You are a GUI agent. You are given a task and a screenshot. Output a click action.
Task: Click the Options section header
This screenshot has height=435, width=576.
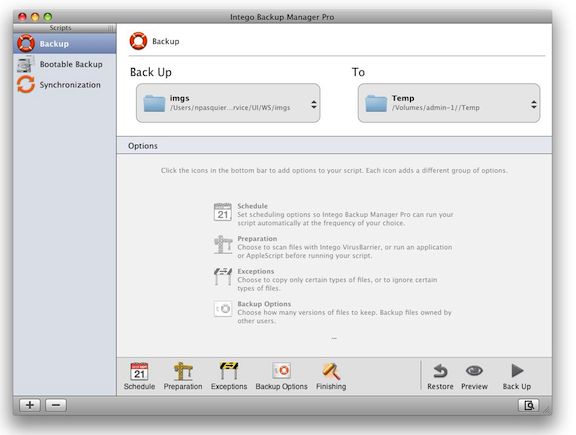[334, 145]
